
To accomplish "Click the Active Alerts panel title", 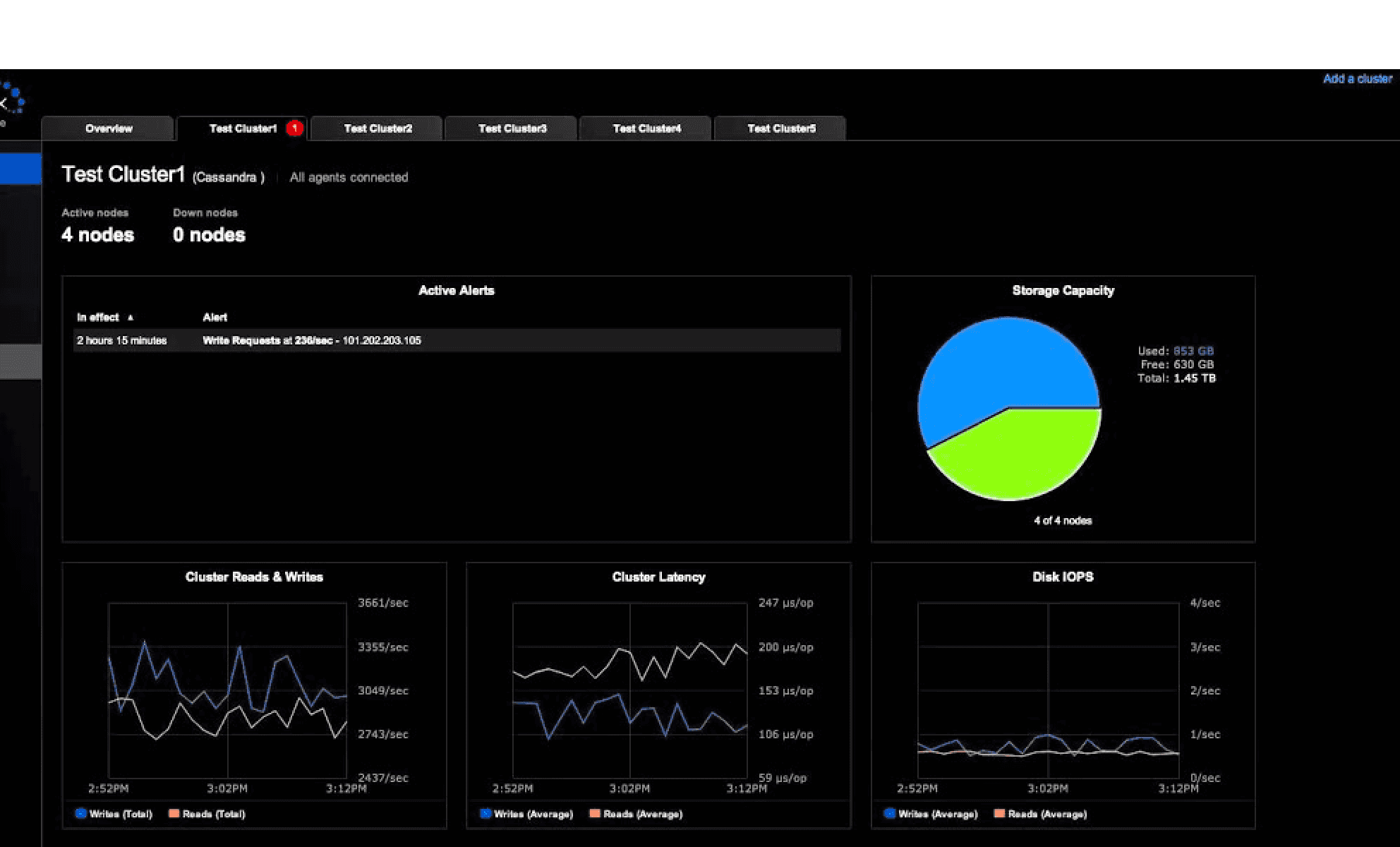I will [x=456, y=290].
